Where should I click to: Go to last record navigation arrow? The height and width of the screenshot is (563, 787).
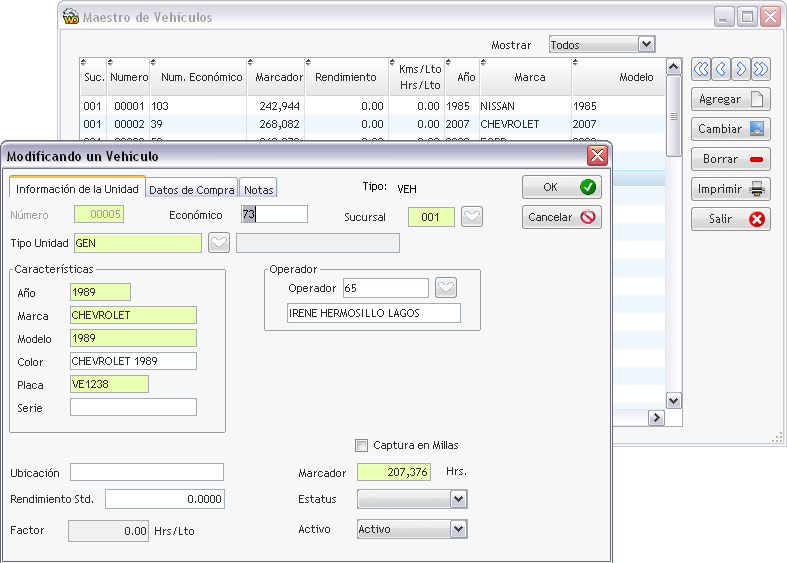761,69
